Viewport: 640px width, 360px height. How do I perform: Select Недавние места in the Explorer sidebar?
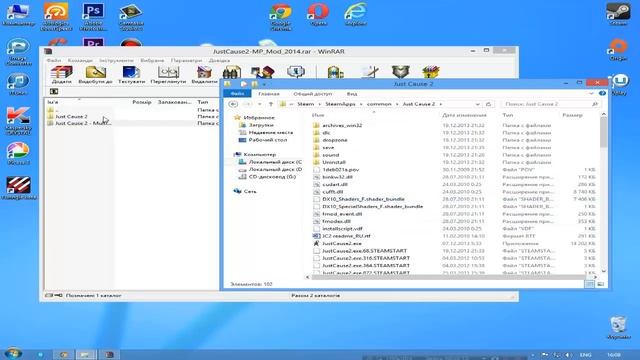(x=270, y=132)
